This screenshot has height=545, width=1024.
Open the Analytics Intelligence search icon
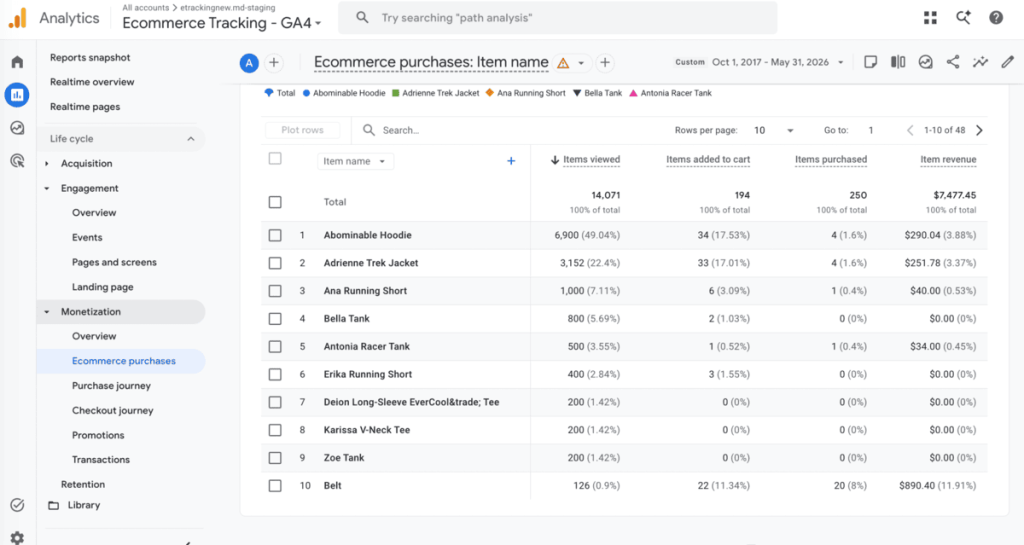963,18
